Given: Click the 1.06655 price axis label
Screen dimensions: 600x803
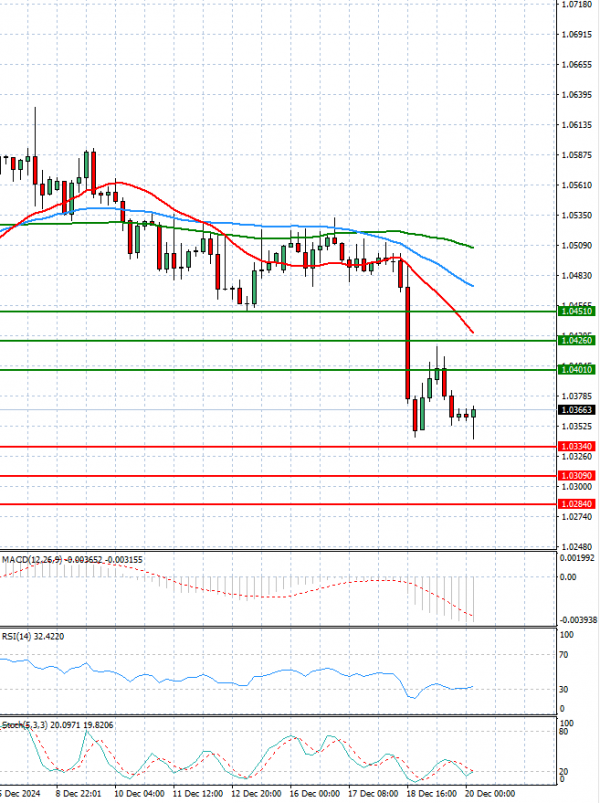Looking at the screenshot, I should pyautogui.click(x=577, y=65).
